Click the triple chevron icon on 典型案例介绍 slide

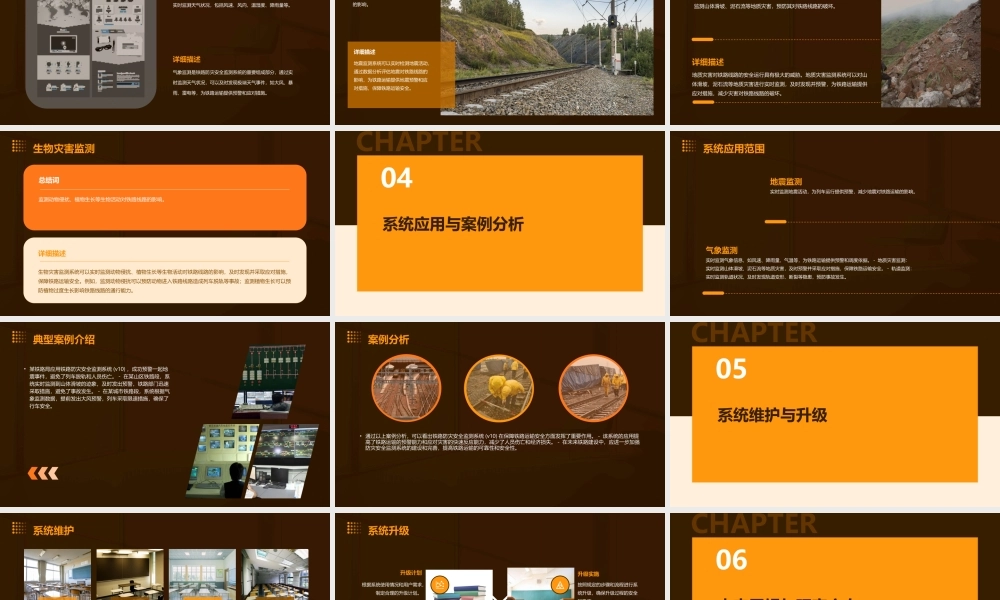(x=43, y=473)
